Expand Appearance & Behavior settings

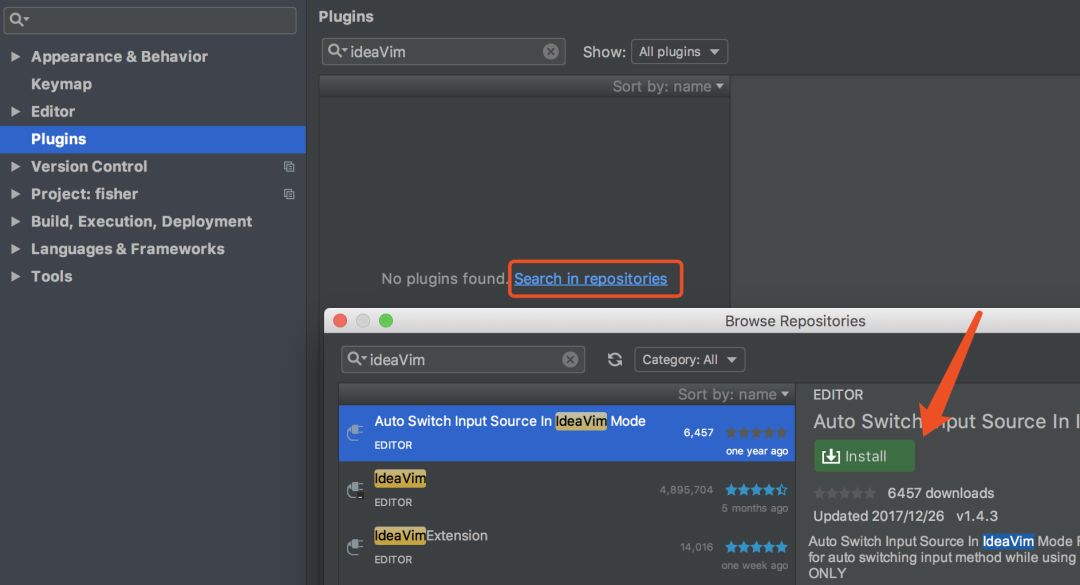coord(15,57)
